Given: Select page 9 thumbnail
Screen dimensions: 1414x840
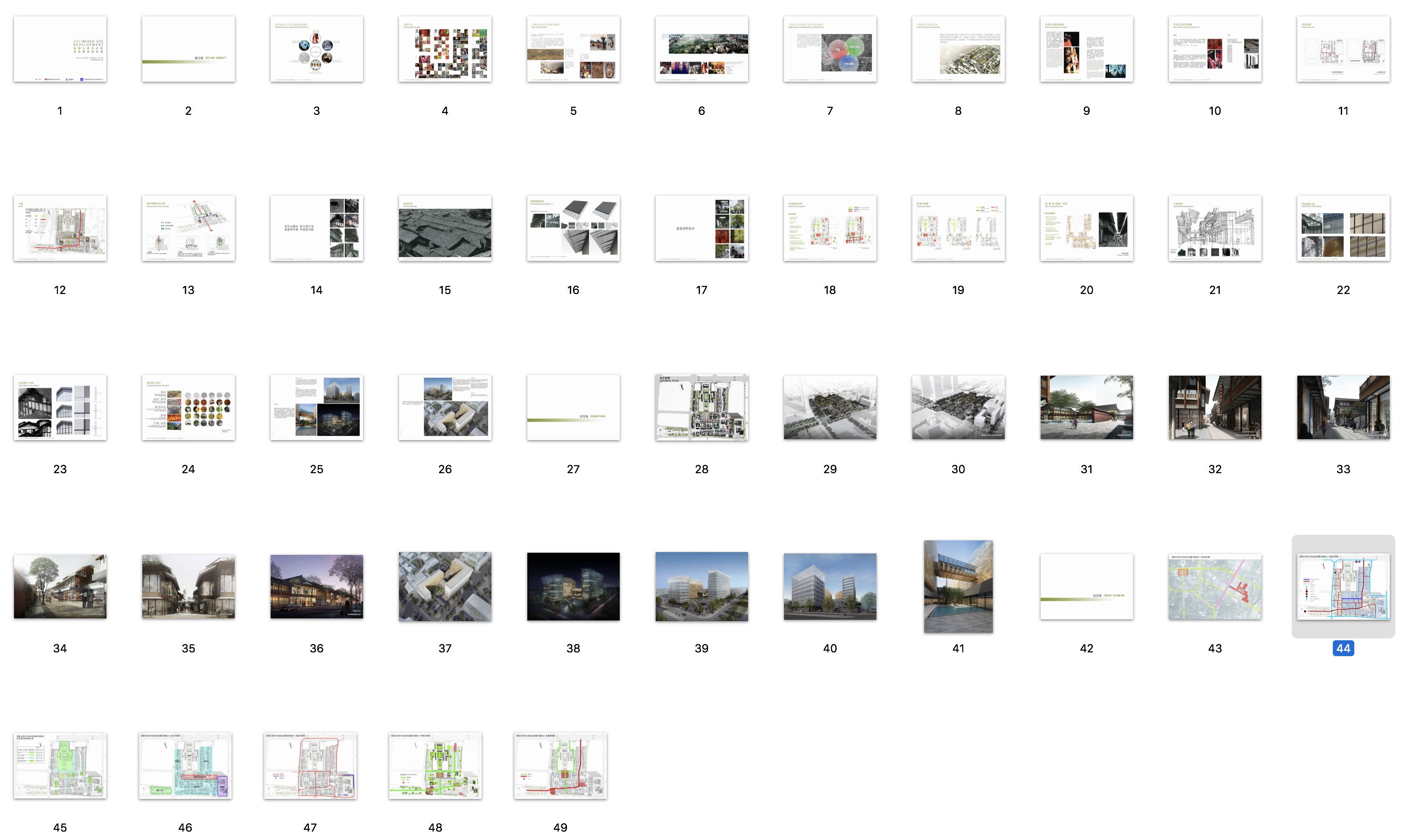Looking at the screenshot, I should coord(1087,49).
